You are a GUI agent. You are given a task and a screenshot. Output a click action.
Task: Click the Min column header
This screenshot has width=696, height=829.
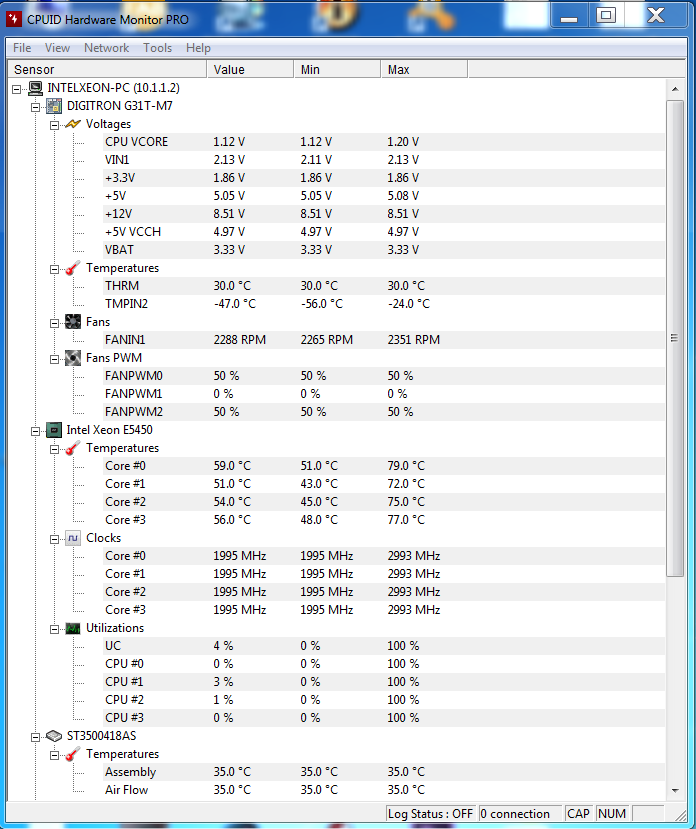pos(337,69)
